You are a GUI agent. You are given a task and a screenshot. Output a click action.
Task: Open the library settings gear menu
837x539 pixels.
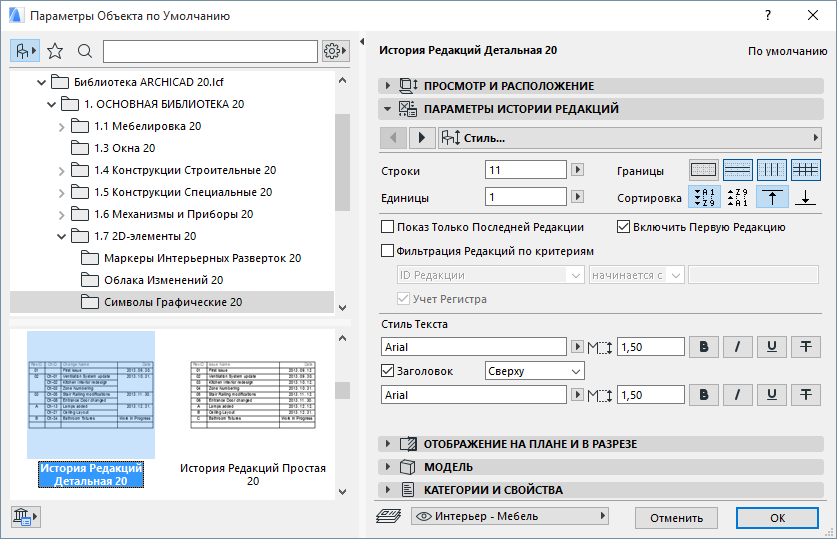[x=336, y=51]
